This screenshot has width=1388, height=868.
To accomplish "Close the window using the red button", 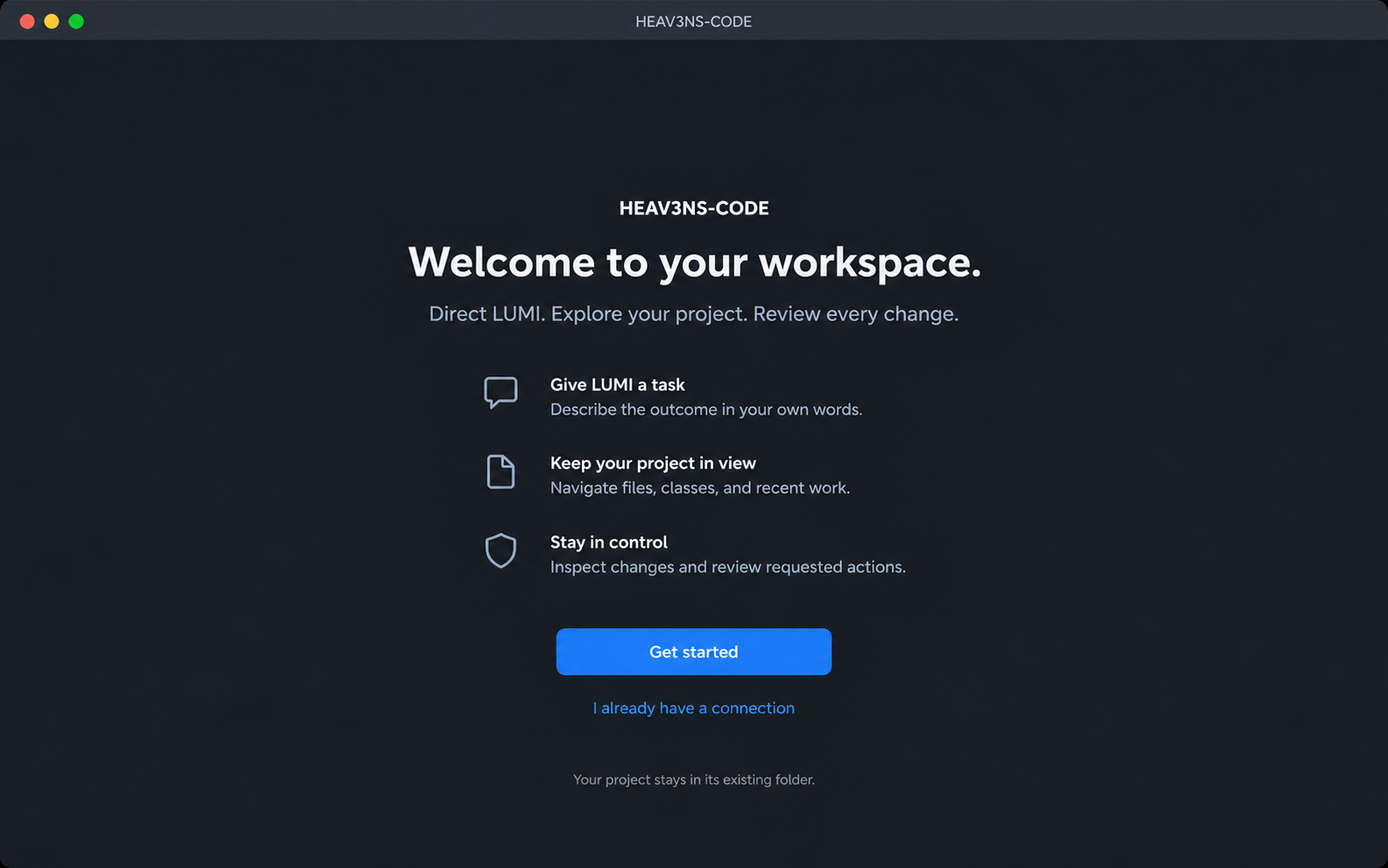I will [27, 21].
